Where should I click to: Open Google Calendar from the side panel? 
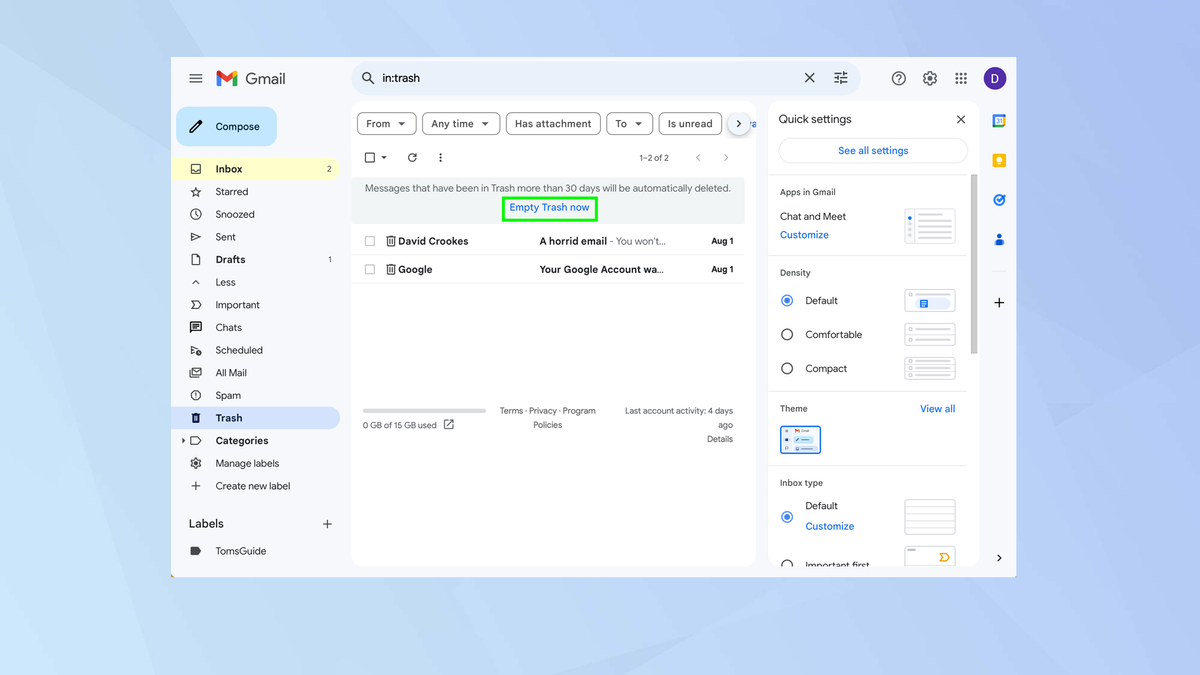(998, 120)
